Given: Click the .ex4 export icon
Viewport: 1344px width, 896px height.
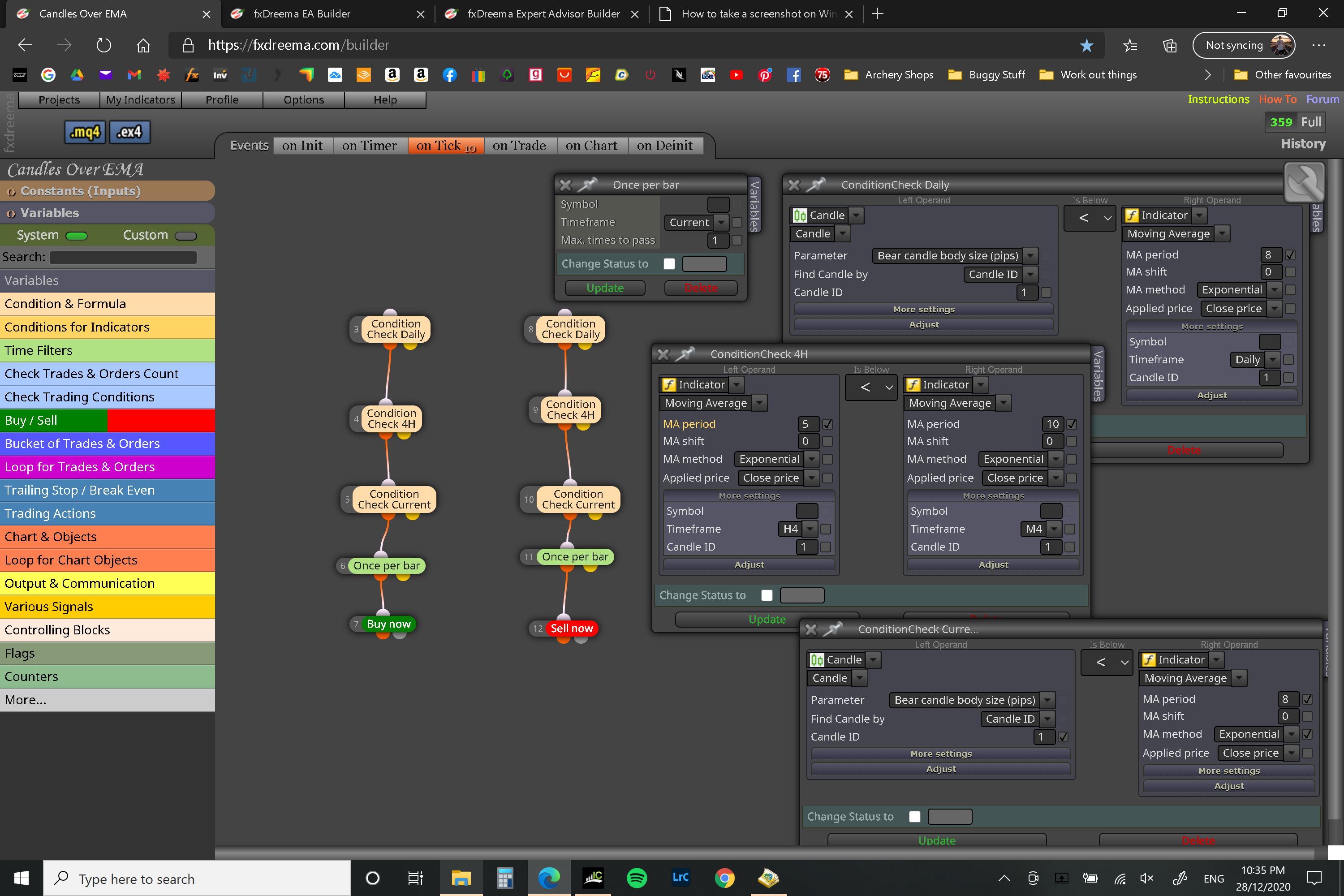Looking at the screenshot, I should [x=130, y=133].
